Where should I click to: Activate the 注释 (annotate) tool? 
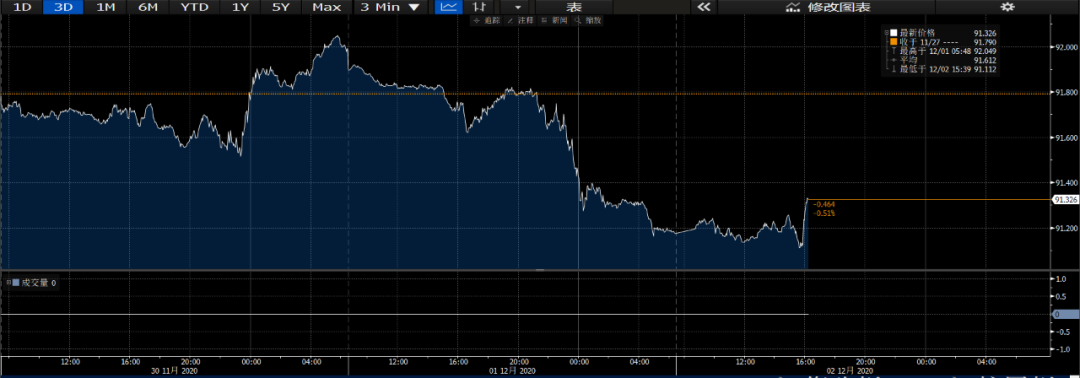[519, 21]
